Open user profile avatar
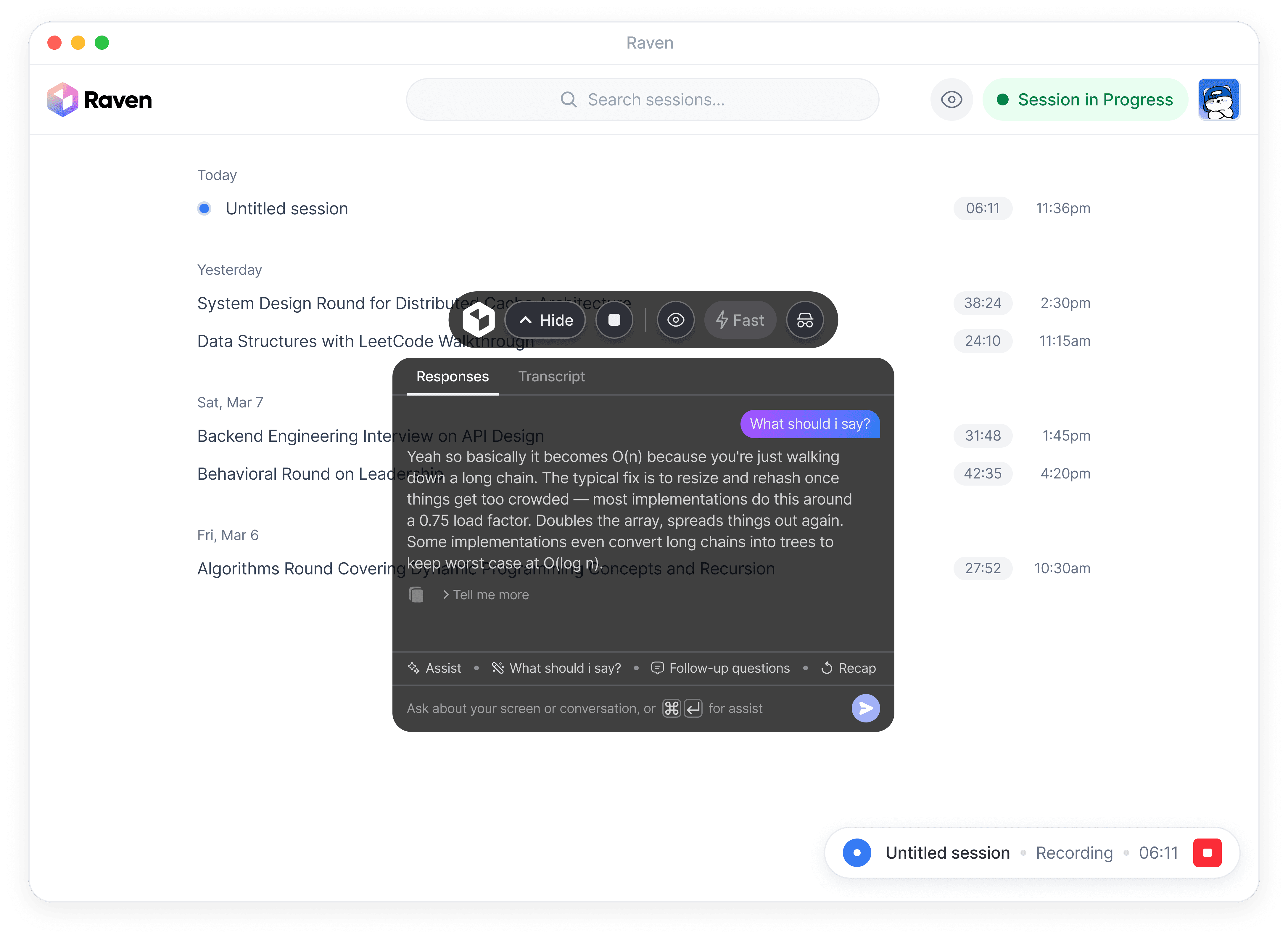Image resolution: width=1288 pixels, height=938 pixels. pos(1218,100)
